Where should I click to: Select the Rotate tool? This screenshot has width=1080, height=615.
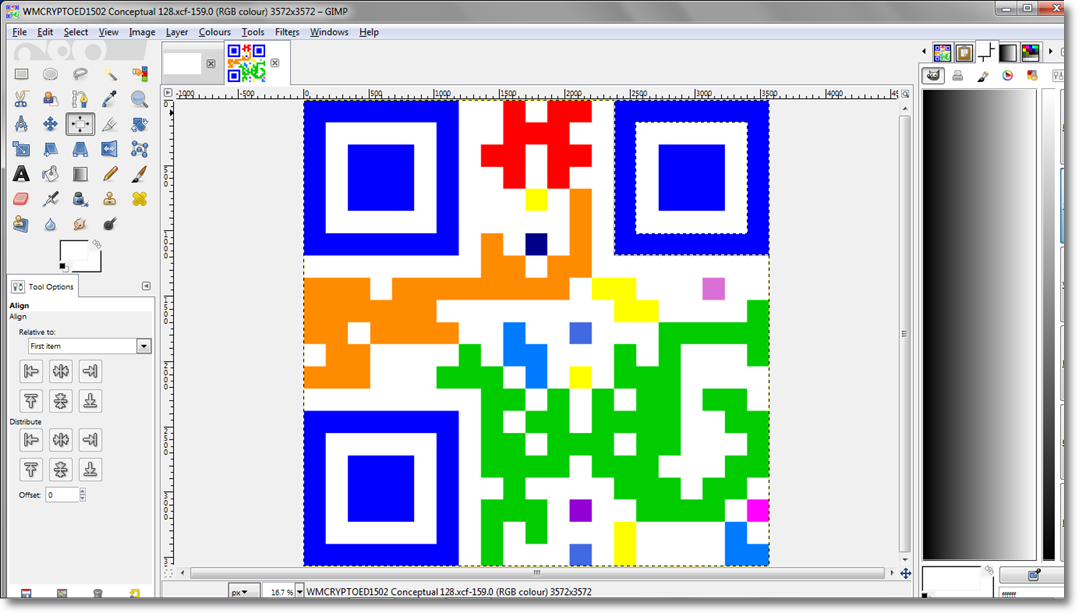pyautogui.click(x=140, y=124)
